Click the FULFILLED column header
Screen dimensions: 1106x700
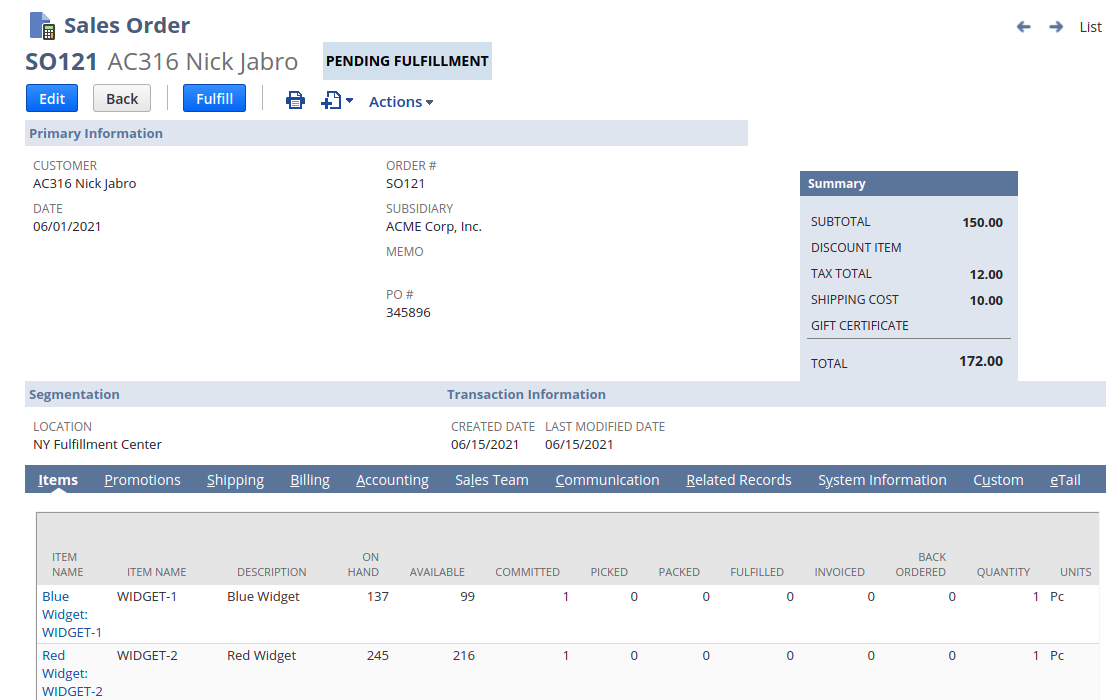pyautogui.click(x=757, y=572)
